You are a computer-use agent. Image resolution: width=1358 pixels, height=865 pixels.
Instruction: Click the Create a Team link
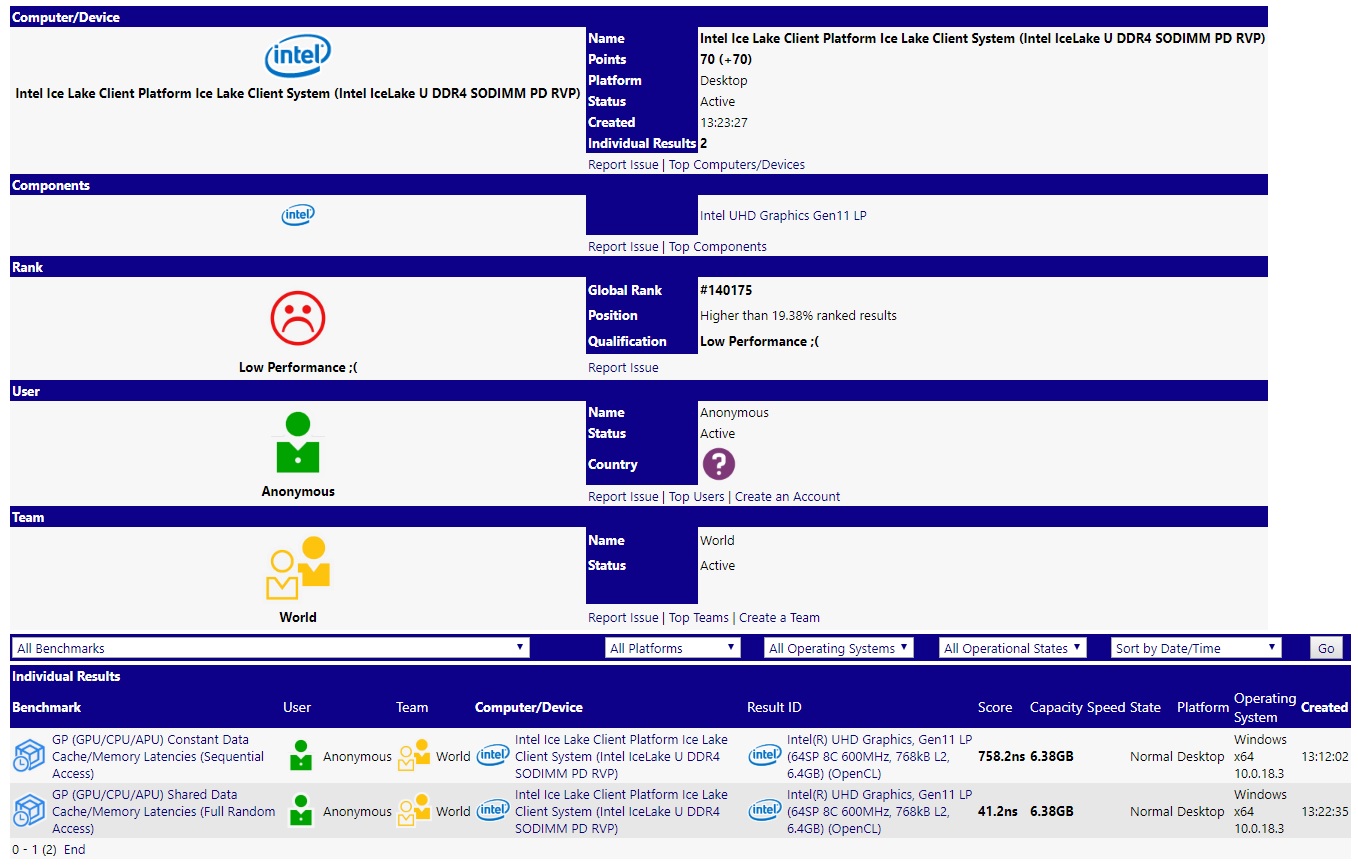[x=779, y=618]
